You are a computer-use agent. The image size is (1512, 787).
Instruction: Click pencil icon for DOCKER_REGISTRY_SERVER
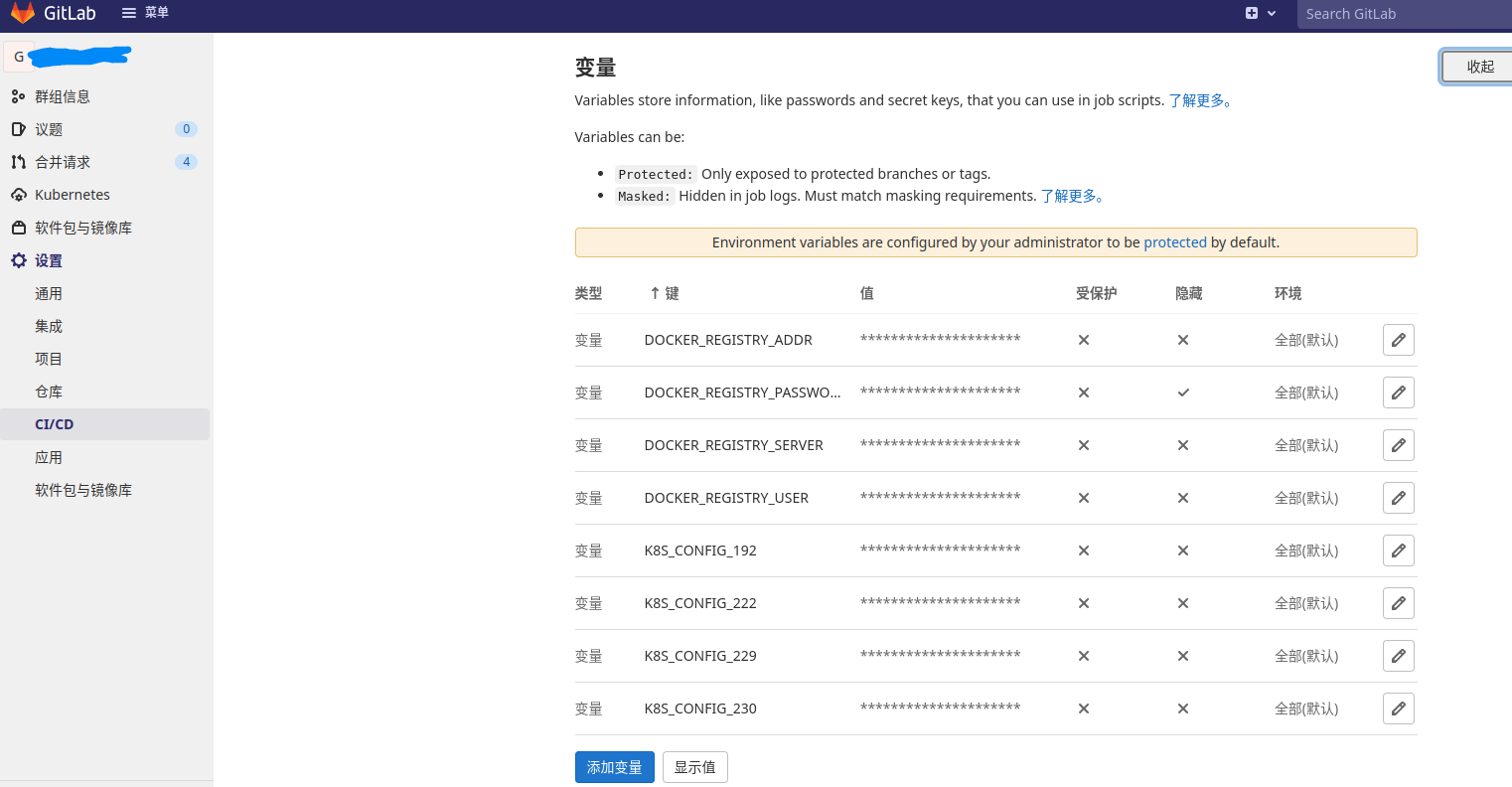click(x=1398, y=445)
